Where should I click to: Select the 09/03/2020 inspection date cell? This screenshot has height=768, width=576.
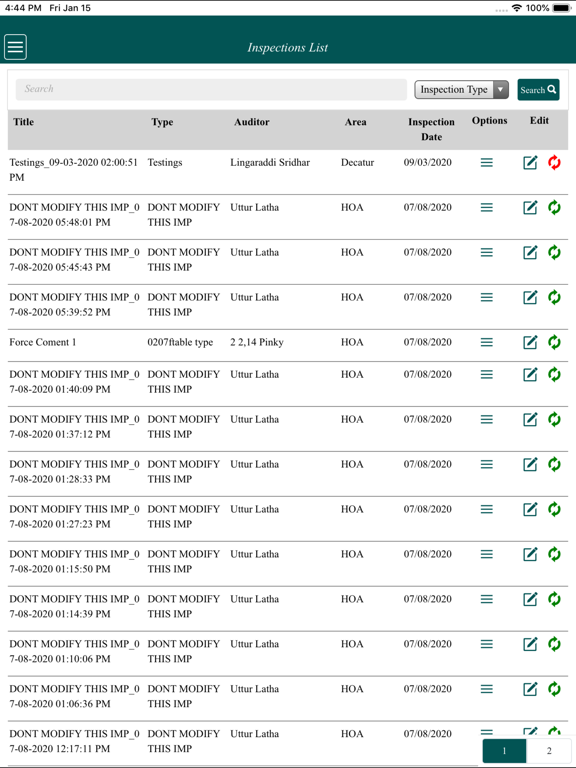[x=428, y=162]
